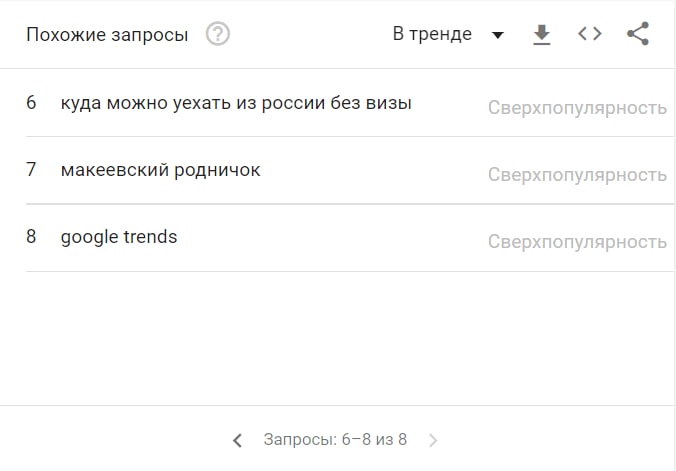
Task: Open the google trends query
Action: point(119,237)
